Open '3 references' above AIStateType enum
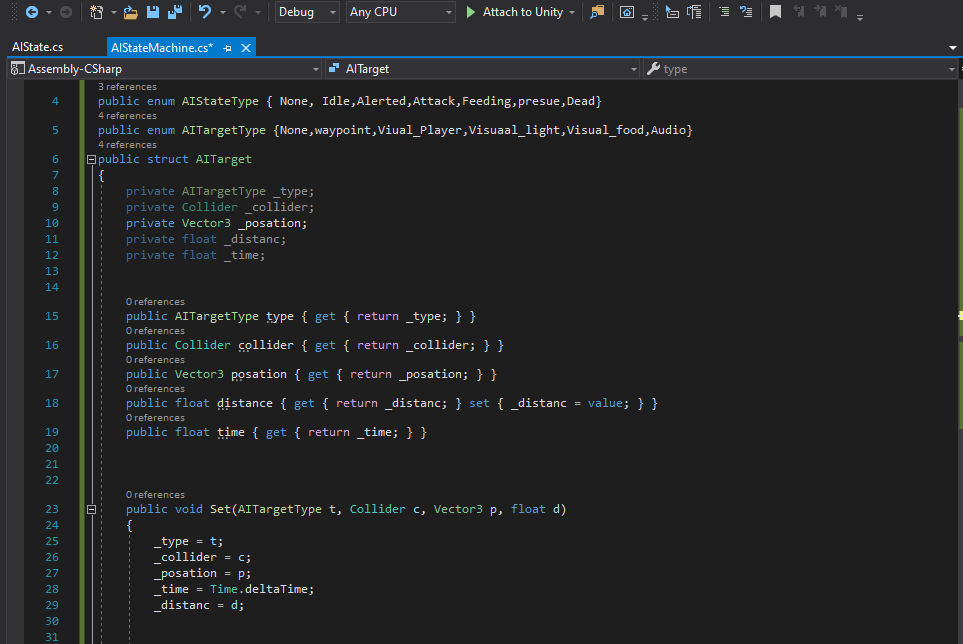The width and height of the screenshot is (963, 644). (x=127, y=87)
